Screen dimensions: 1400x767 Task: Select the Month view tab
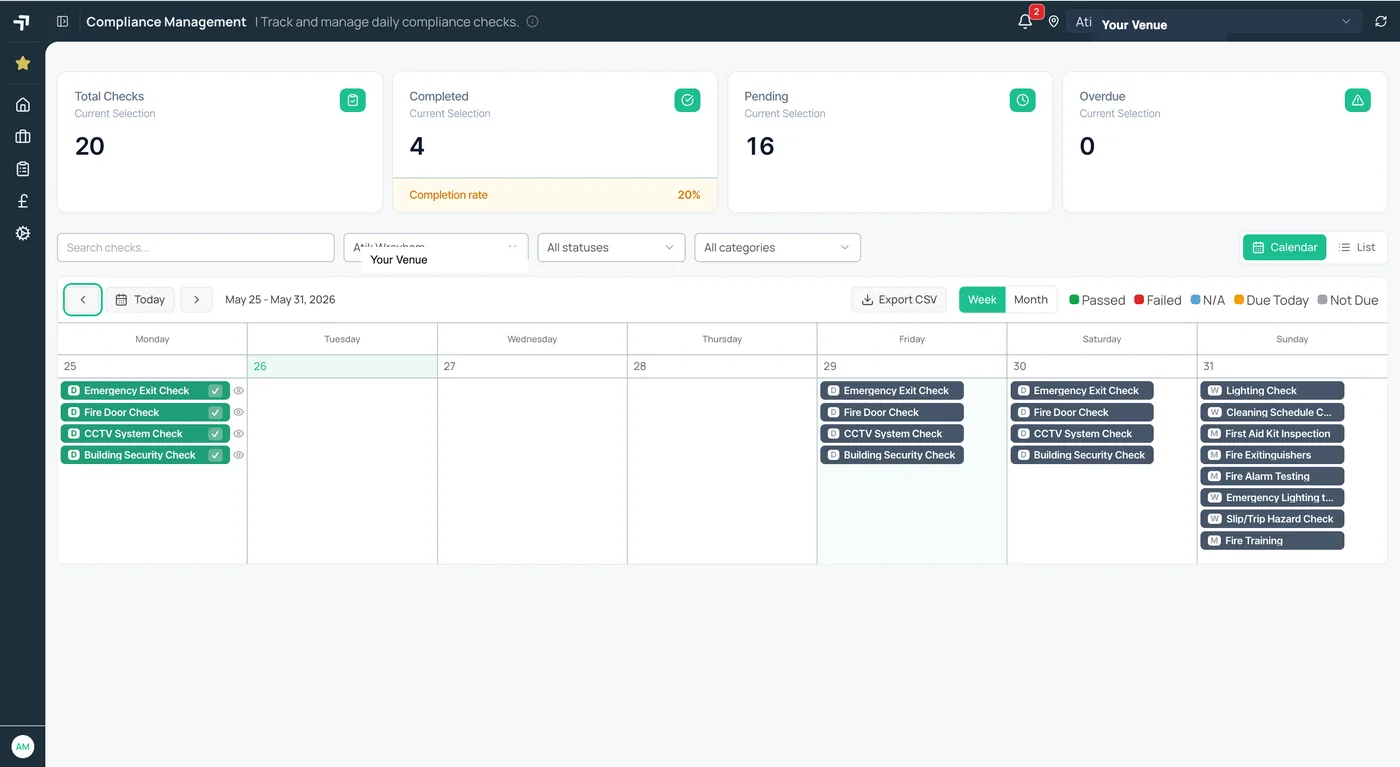tap(1030, 300)
